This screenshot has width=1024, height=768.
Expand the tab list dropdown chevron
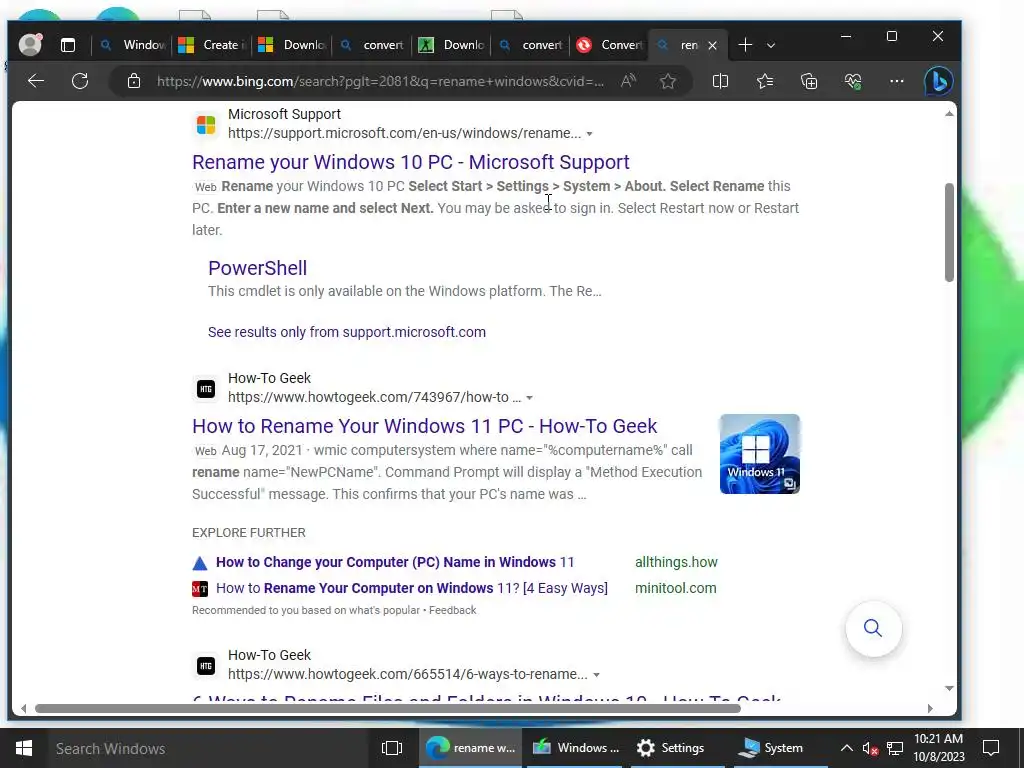(x=771, y=45)
